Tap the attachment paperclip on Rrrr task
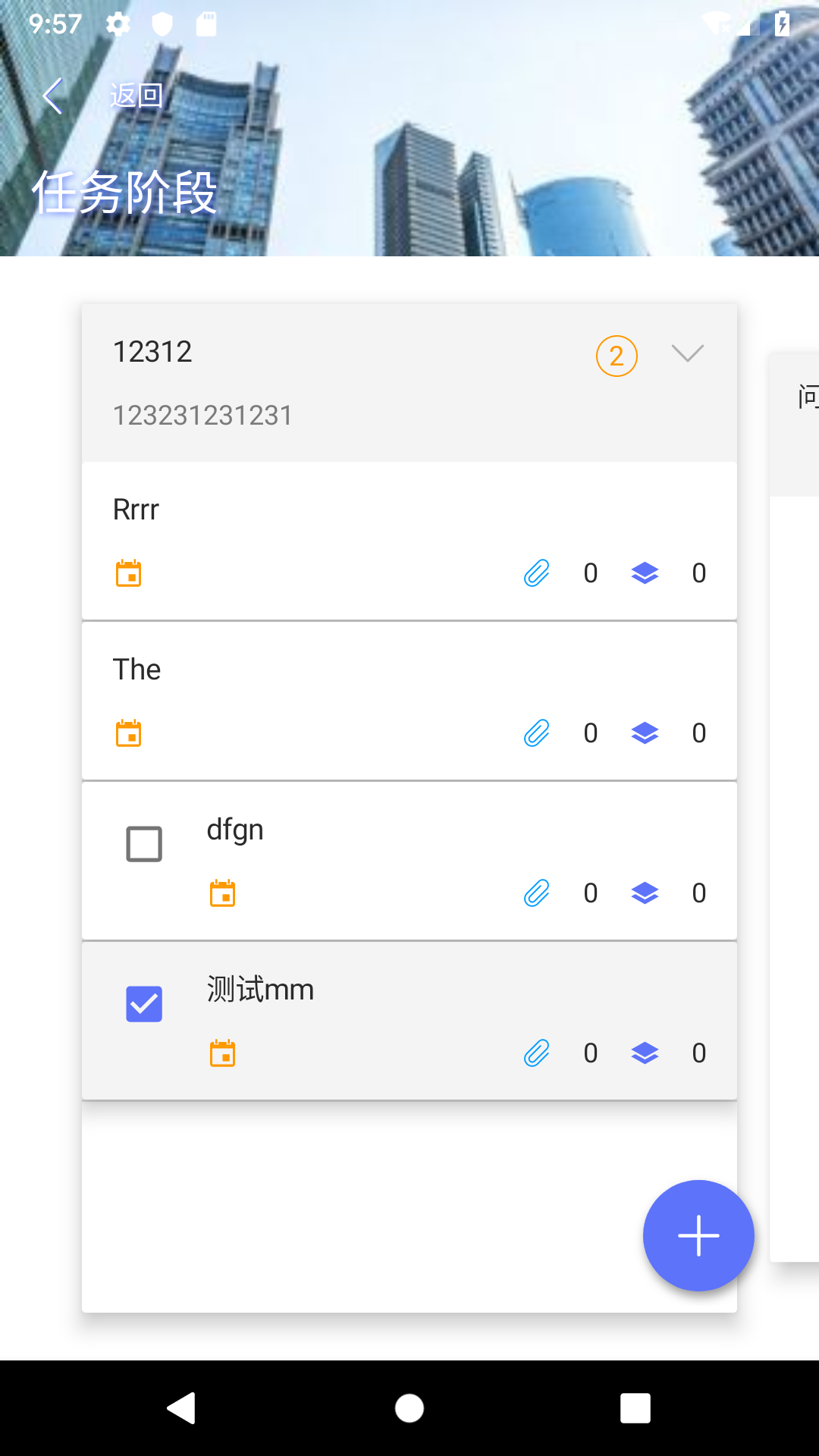The width and height of the screenshot is (819, 1456). [536, 573]
